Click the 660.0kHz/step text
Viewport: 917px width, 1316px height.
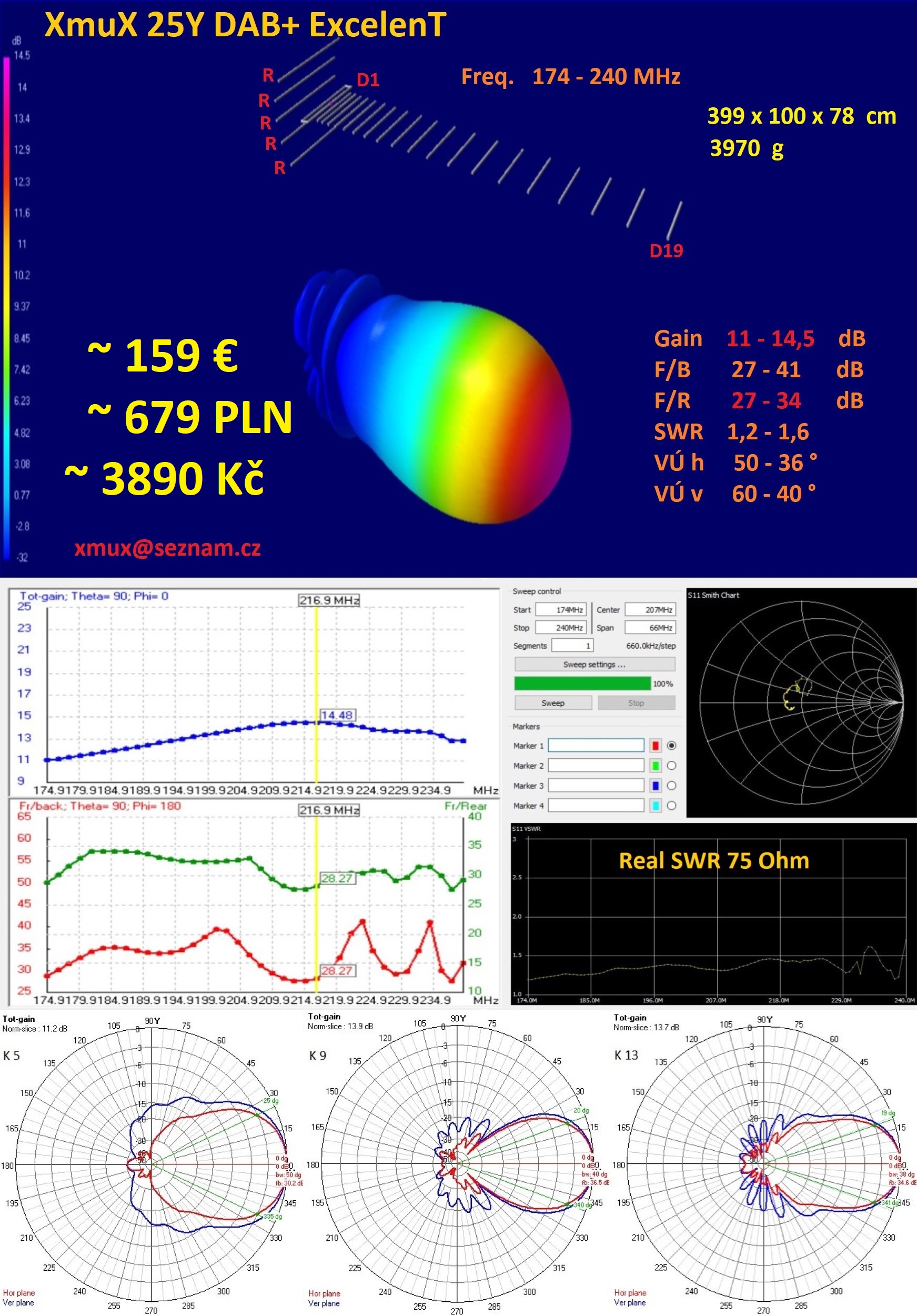point(650,646)
